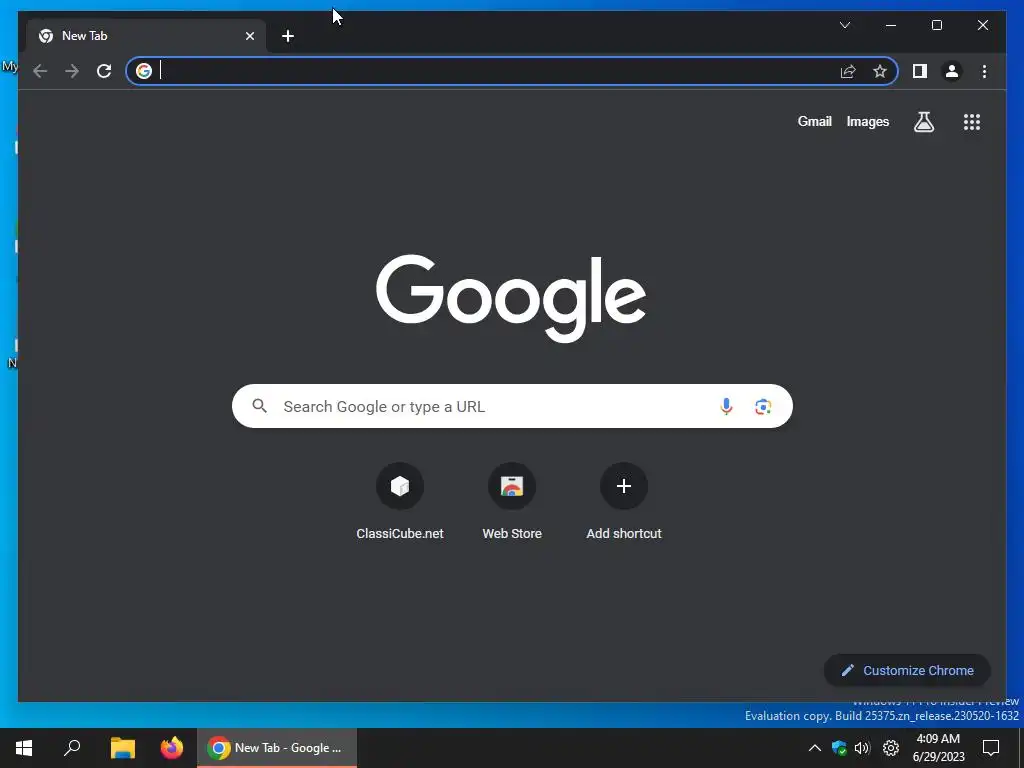Image resolution: width=1024 pixels, height=768 pixels.
Task: Share this page icon in address bar
Action: [848, 71]
